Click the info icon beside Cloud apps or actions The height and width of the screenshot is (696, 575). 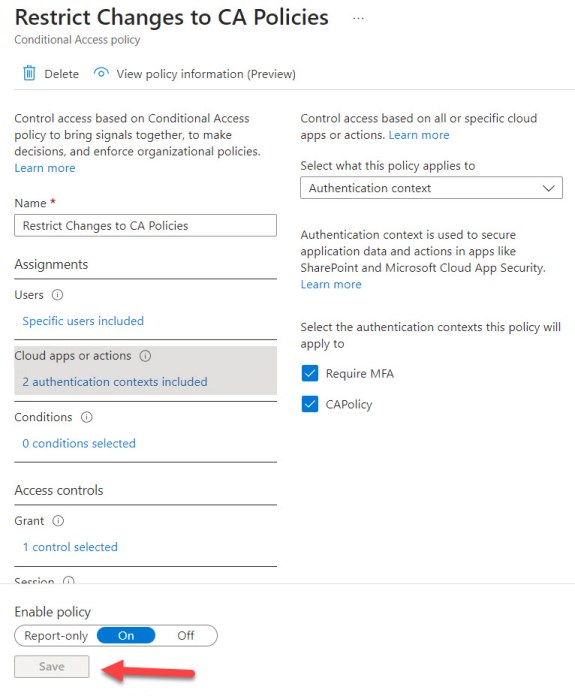tap(145, 356)
